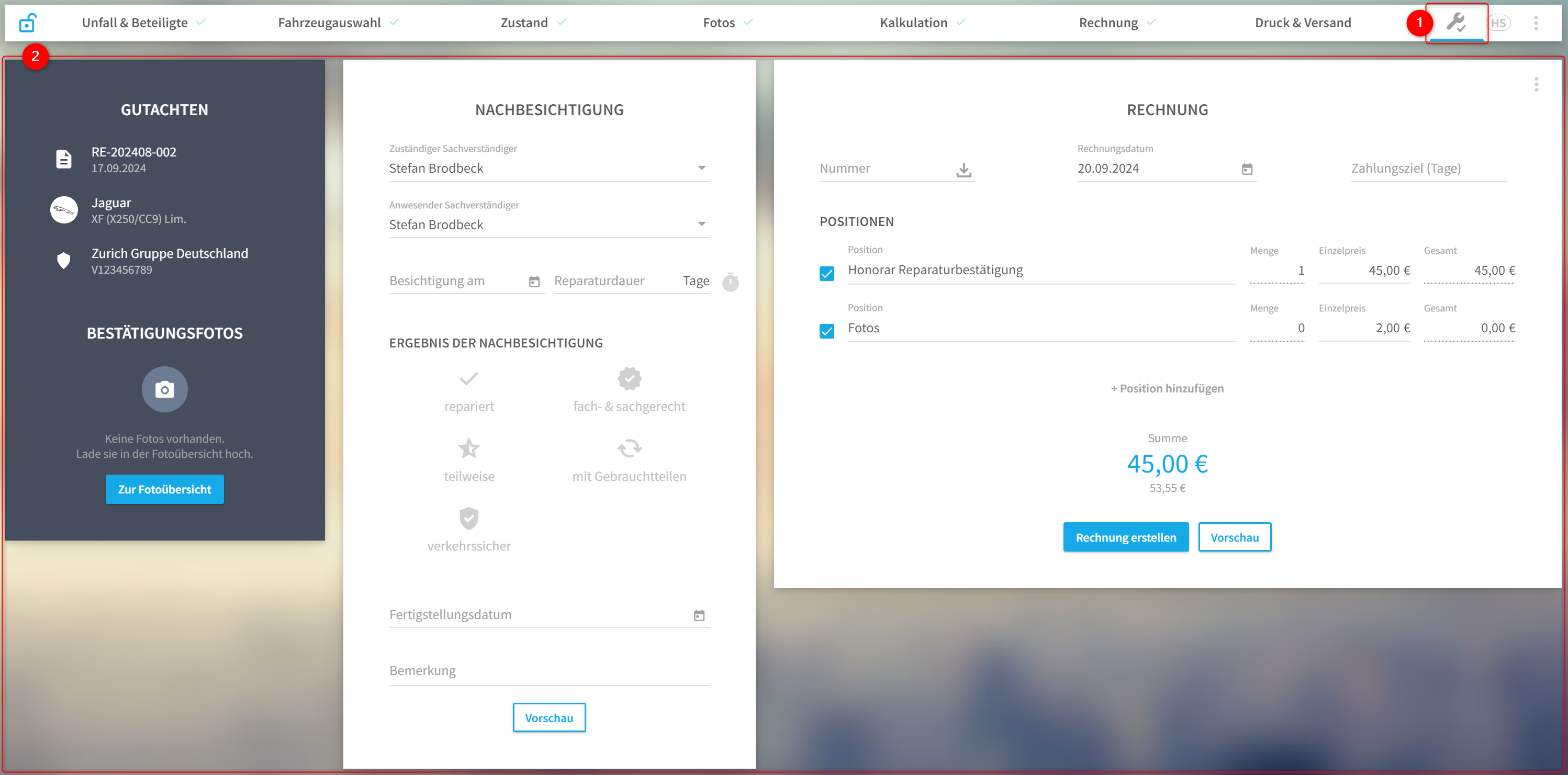The image size is (1568, 775).
Task: Click the Summe amount 45,00 €
Action: (x=1167, y=465)
